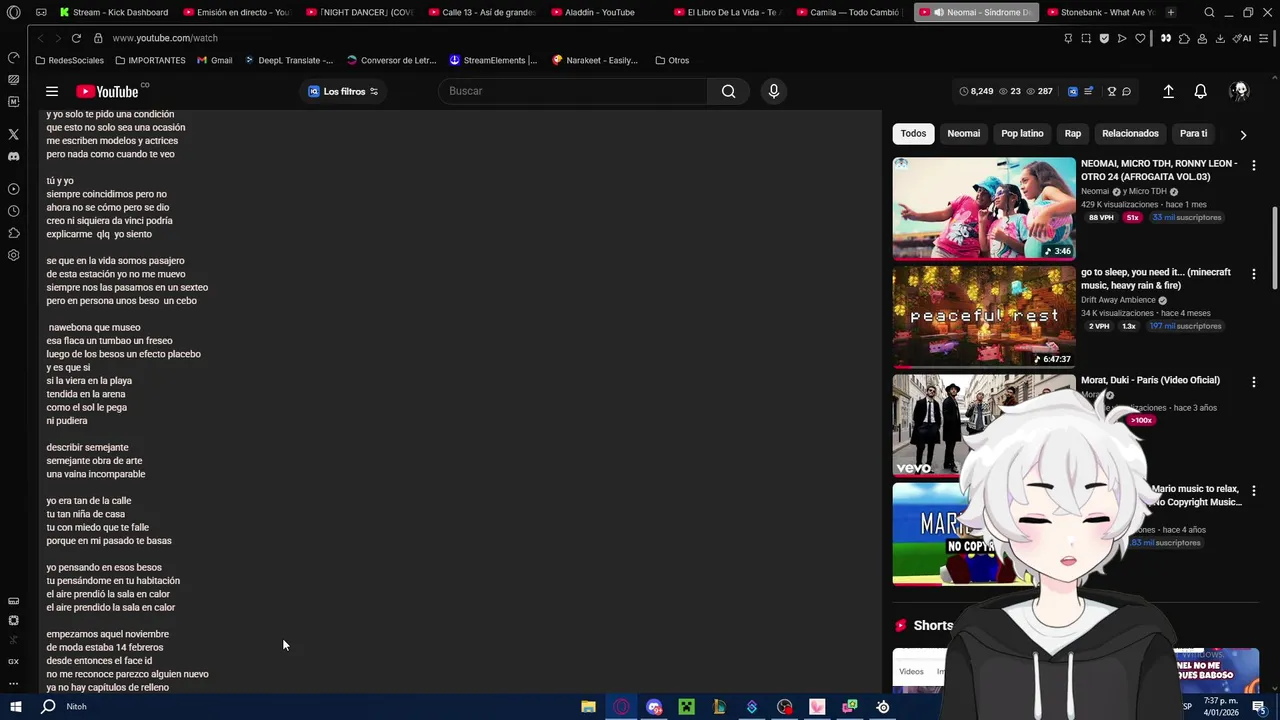Screen dimensions: 1280x720
Task: Open history clock icon in Opera sidebar
Action: coord(14,211)
